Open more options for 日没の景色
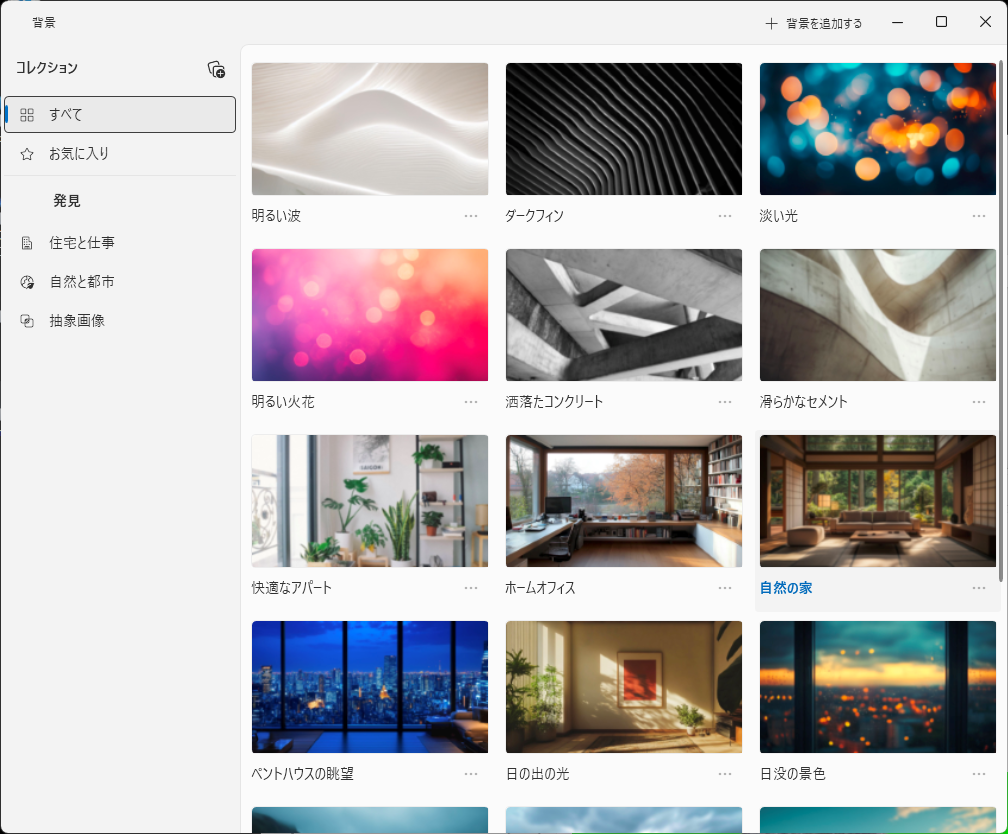 (x=979, y=774)
